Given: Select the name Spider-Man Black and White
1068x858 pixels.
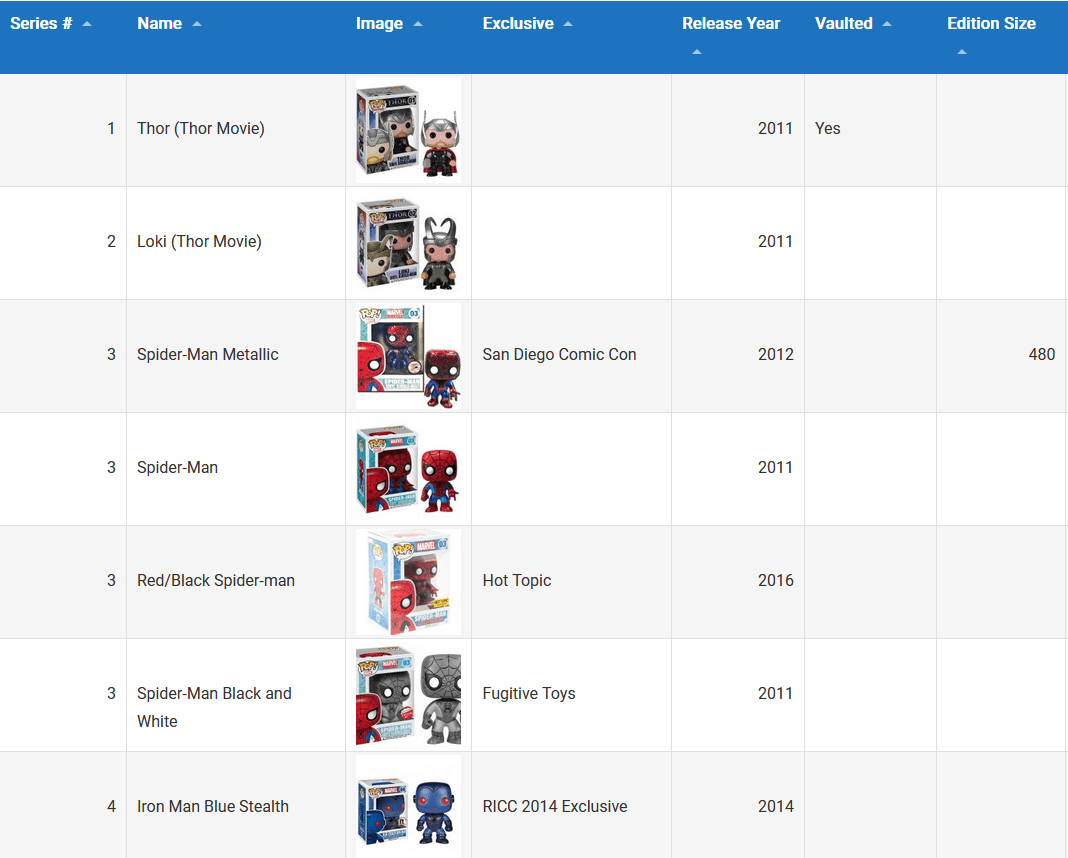Looking at the screenshot, I should (215, 708).
